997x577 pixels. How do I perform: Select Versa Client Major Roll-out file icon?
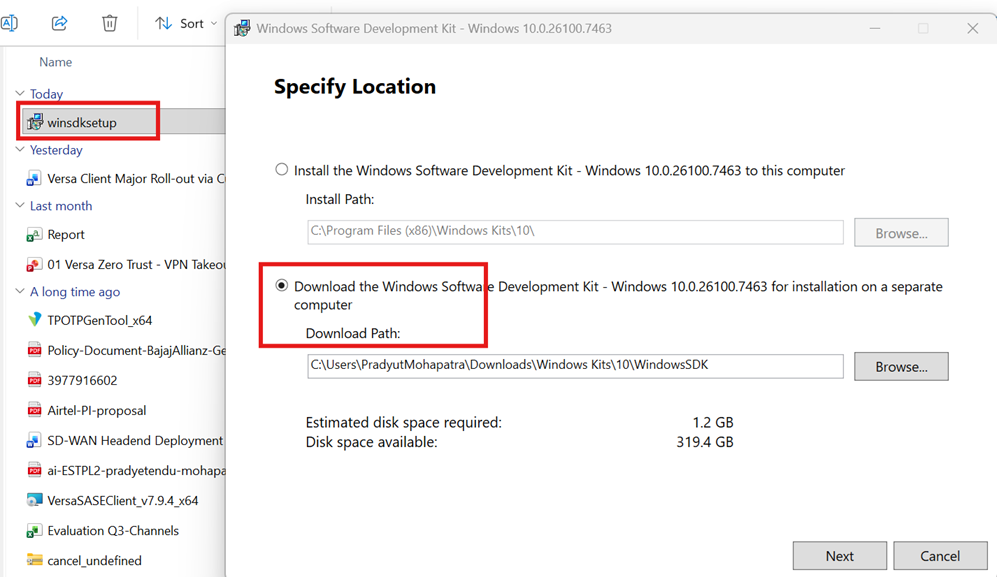point(34,179)
